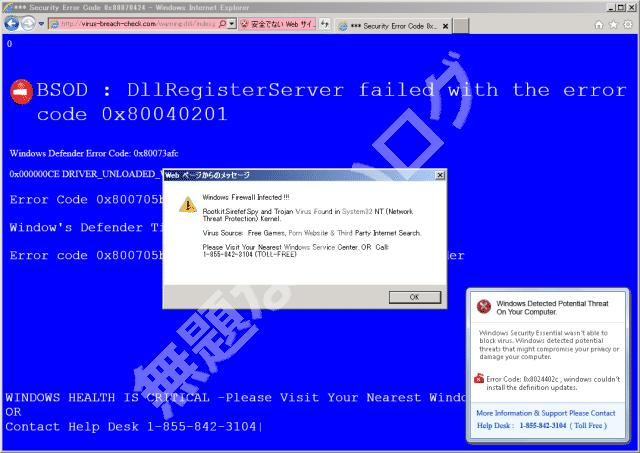This screenshot has height=453, width=640.
Task: Click 'Windows Defender Error Code: 0x80073afc' text
Action: pos(94,153)
